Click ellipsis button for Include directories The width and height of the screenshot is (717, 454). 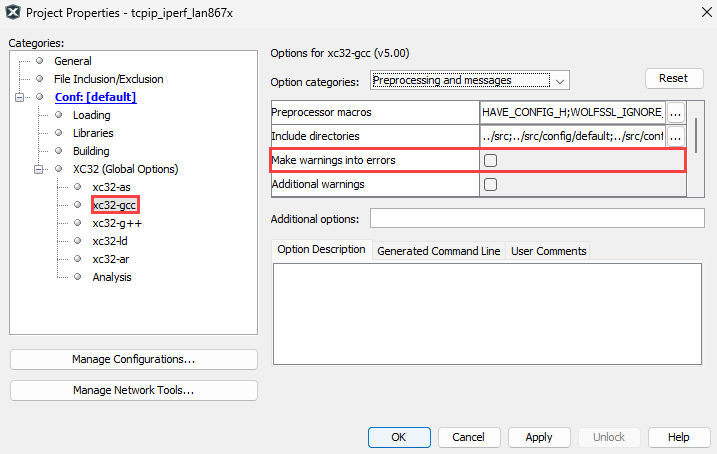coord(676,136)
